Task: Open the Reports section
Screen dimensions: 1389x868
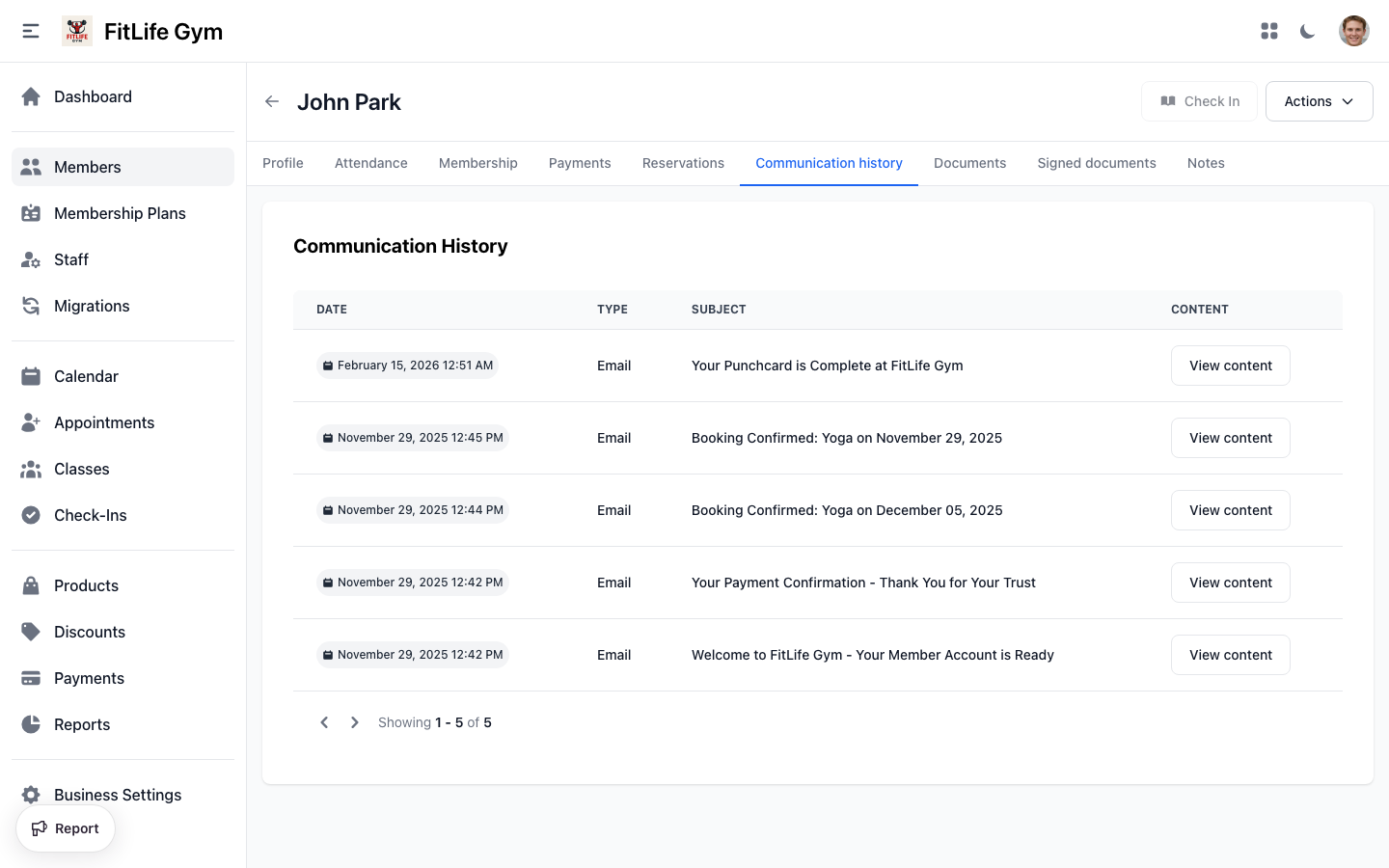Action: tap(31, 724)
